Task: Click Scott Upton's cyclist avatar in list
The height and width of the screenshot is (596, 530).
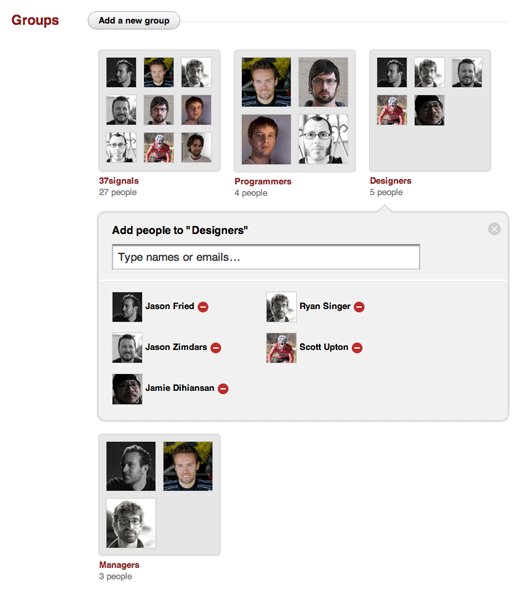Action: 281,348
